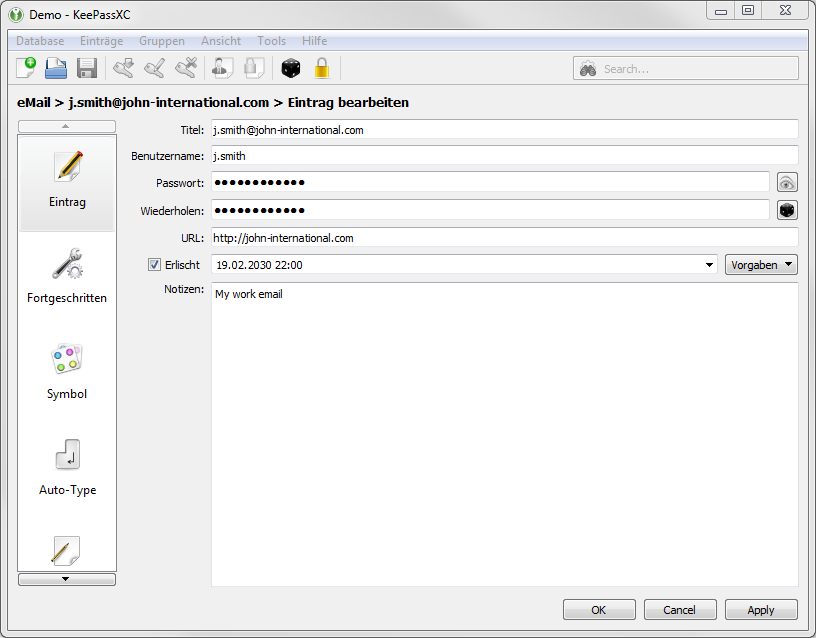Switch to the Symbol section
The width and height of the screenshot is (816, 638).
coord(67,372)
